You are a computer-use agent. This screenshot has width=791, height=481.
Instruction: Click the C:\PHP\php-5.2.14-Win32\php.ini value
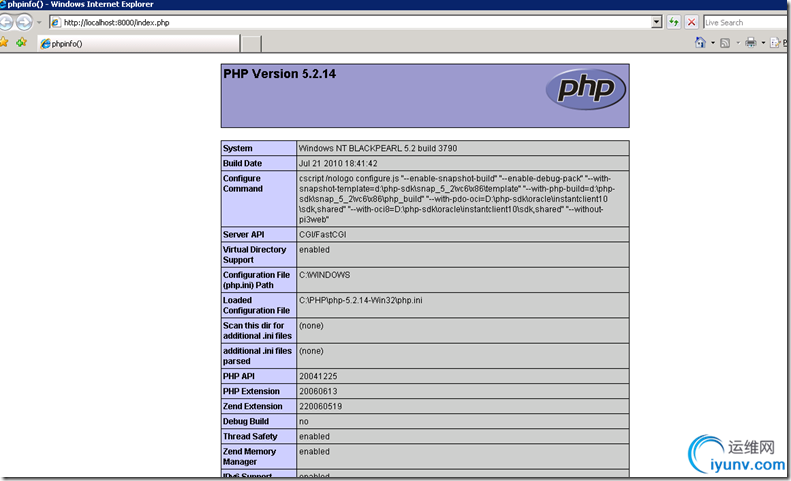click(361, 300)
